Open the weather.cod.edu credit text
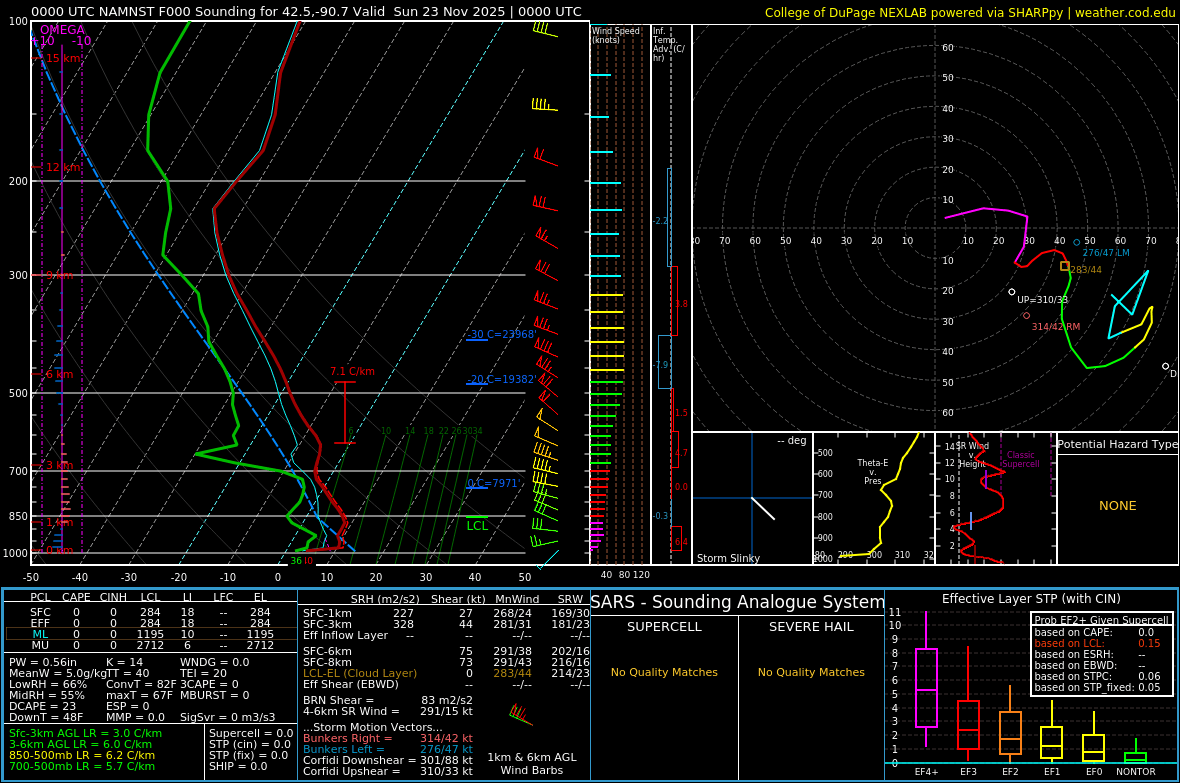 click(1125, 13)
